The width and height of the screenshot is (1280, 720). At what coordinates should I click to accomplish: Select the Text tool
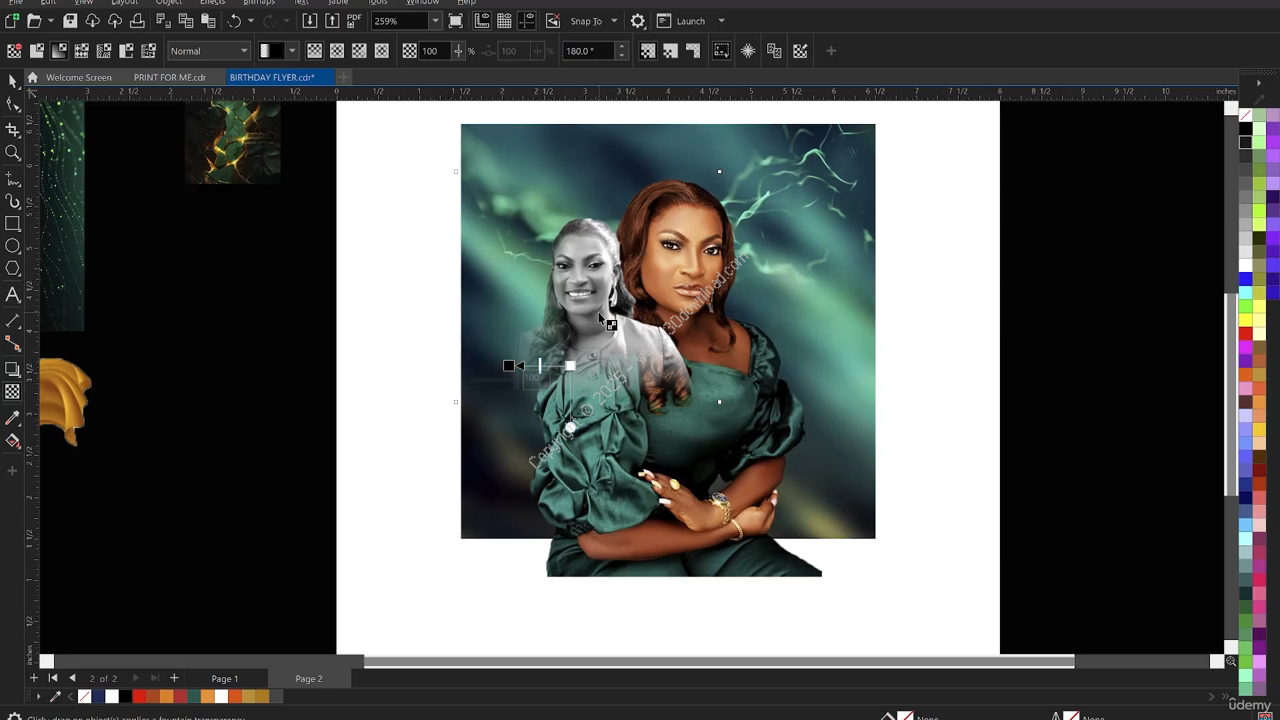(x=12, y=294)
